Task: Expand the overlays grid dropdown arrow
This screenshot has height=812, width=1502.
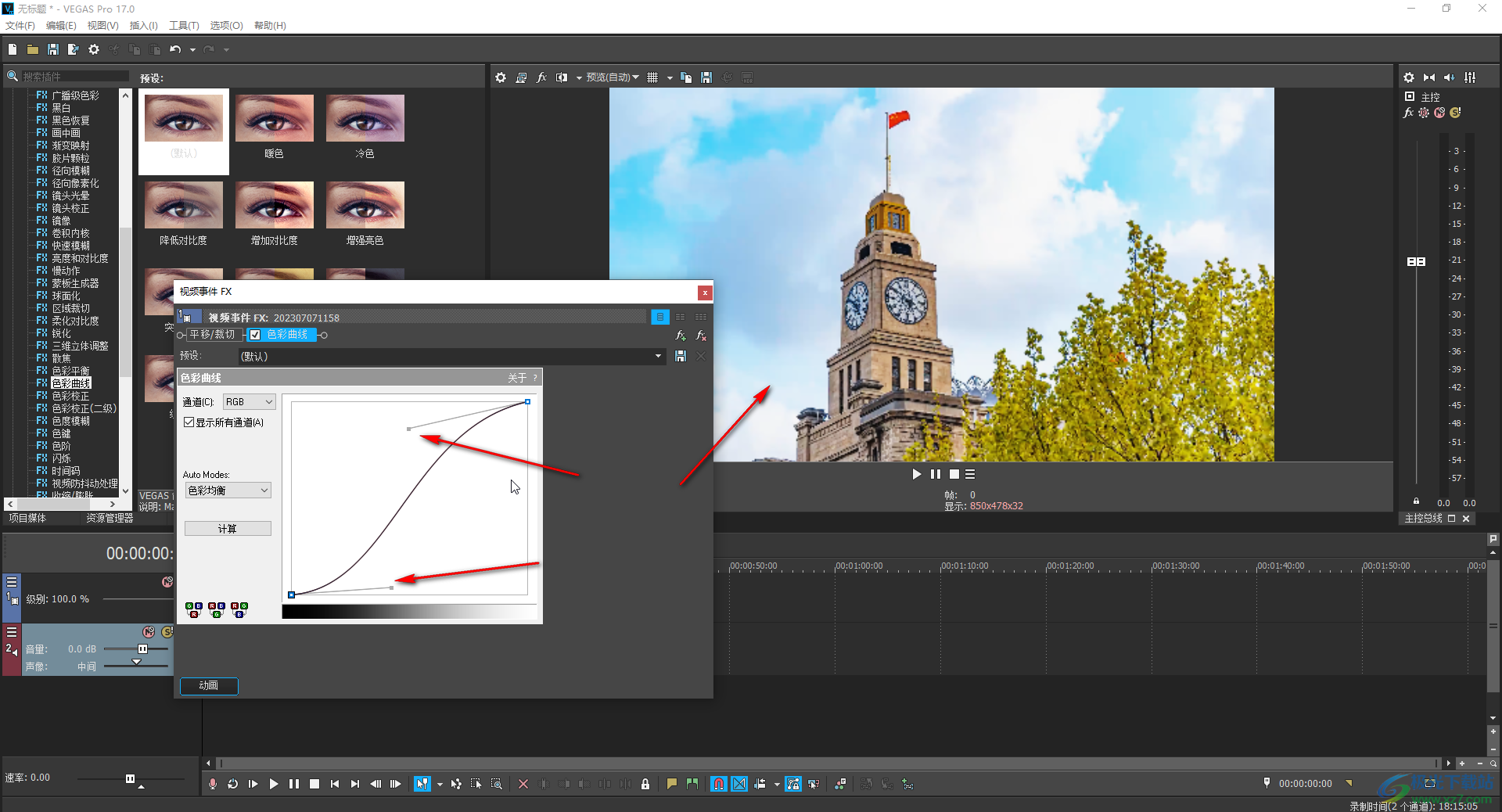Action: (x=670, y=77)
